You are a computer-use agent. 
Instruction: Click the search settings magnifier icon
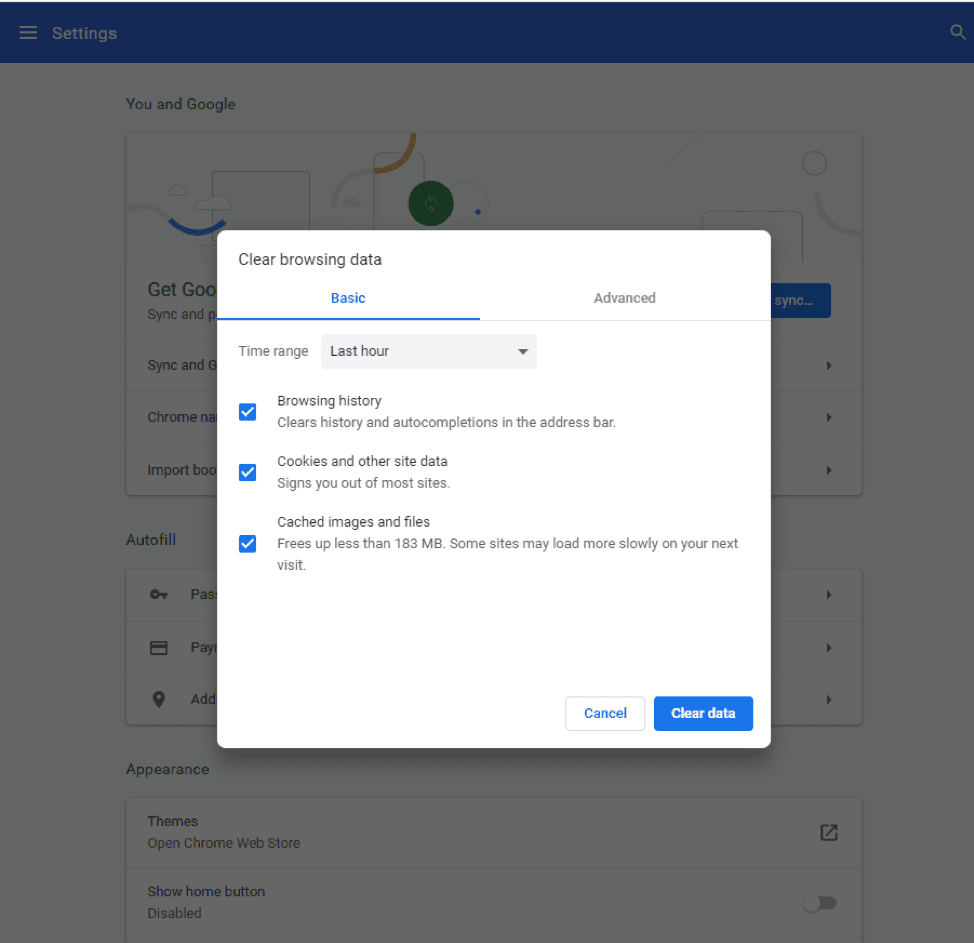point(957,32)
